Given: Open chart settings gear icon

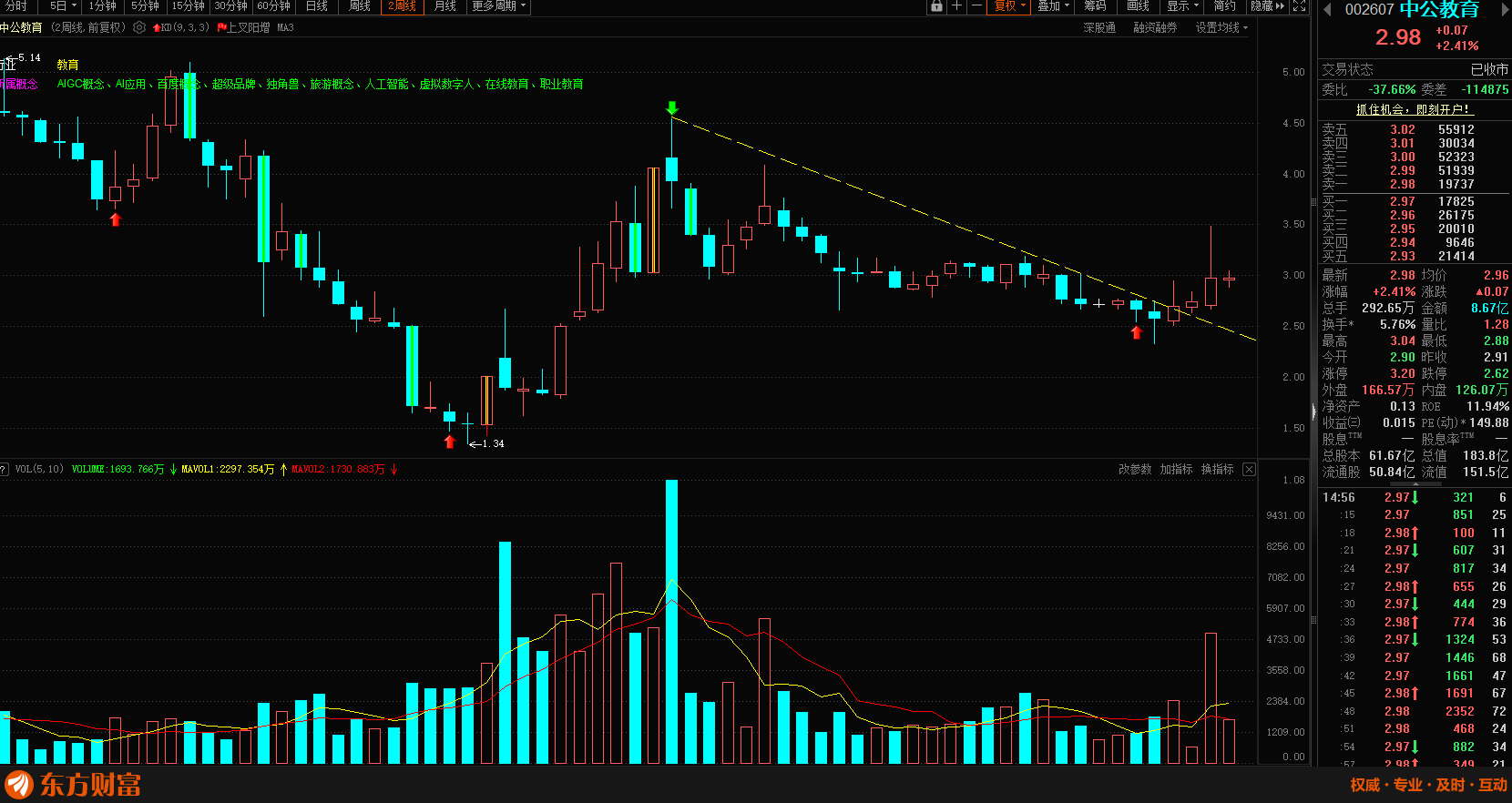Looking at the screenshot, I should 139,27.
